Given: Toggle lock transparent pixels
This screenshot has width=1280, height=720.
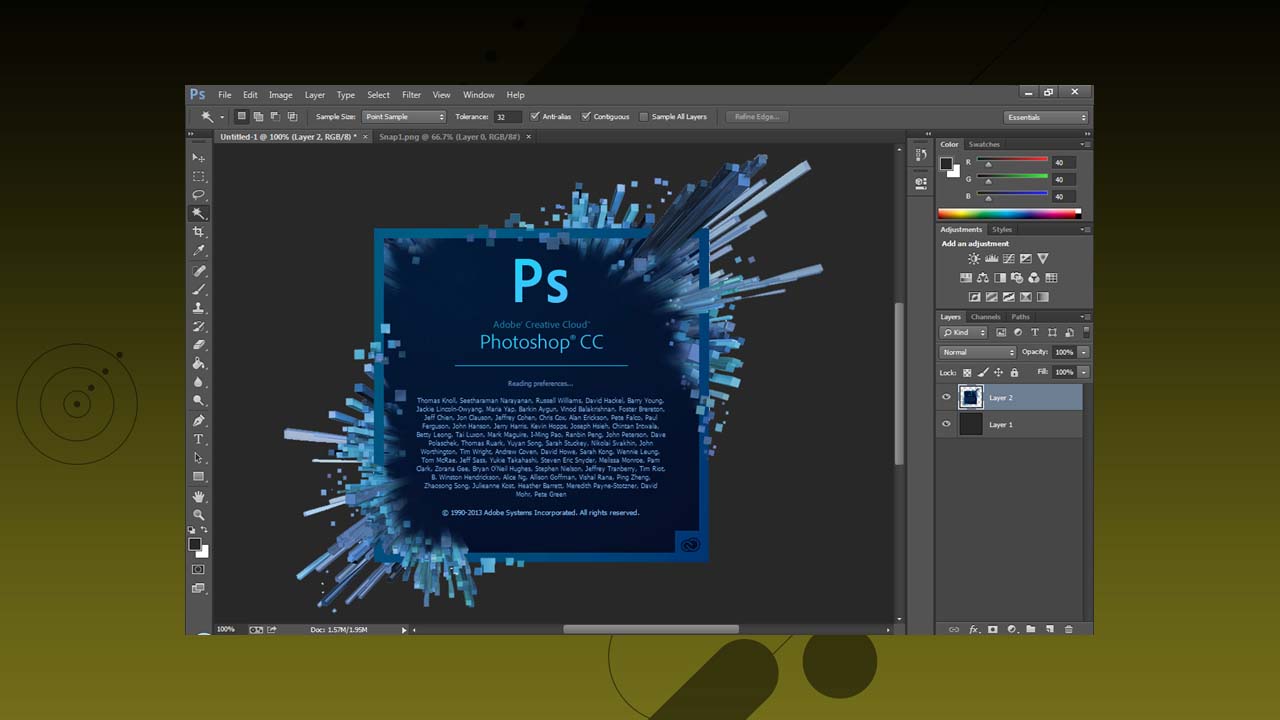Looking at the screenshot, I should tap(967, 372).
